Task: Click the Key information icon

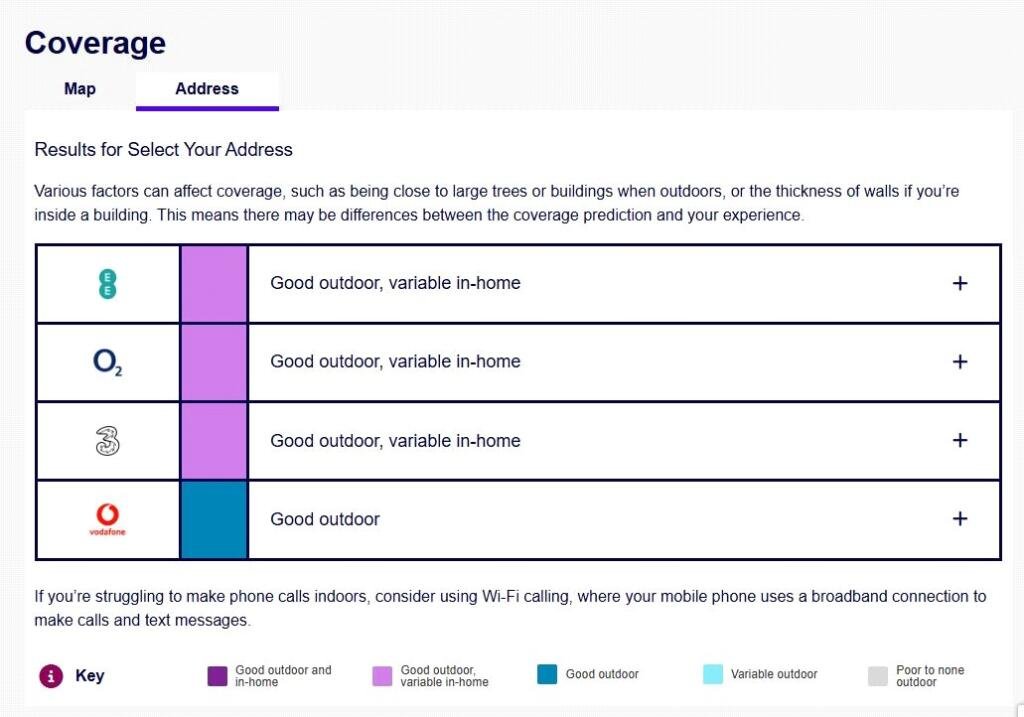Action: pyautogui.click(x=51, y=676)
